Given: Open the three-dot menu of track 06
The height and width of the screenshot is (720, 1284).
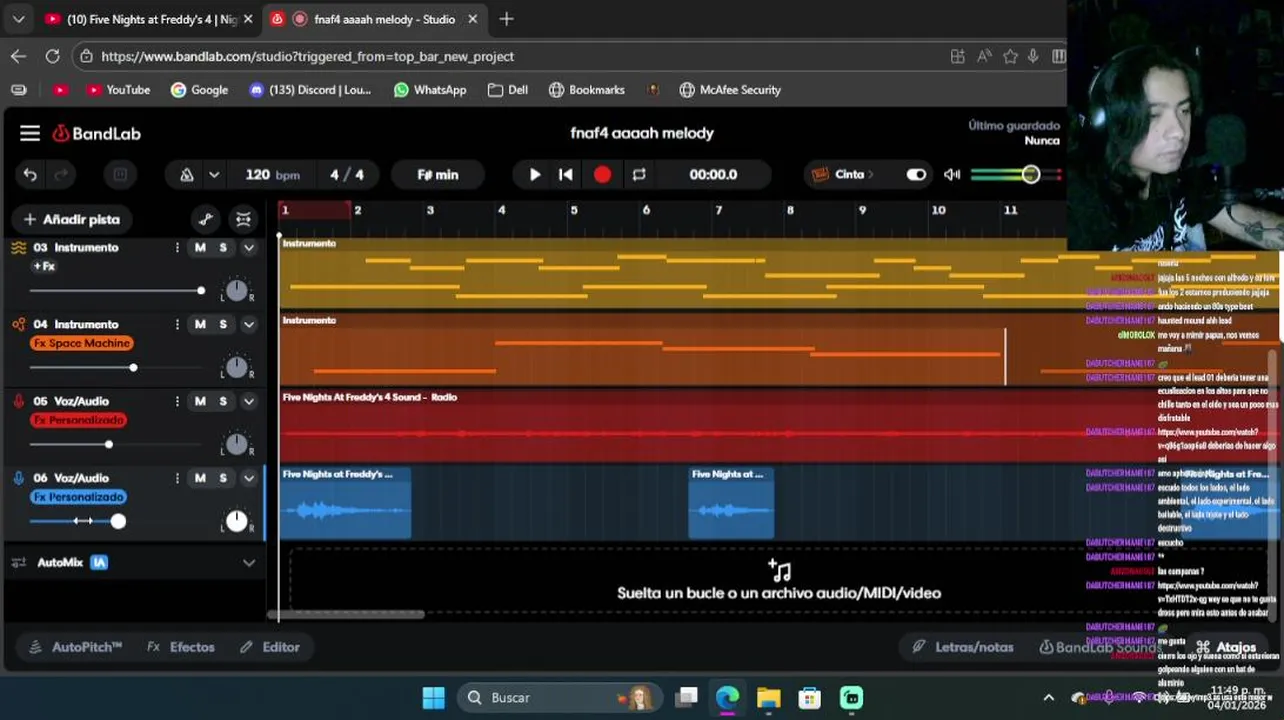Looking at the screenshot, I should 177,478.
